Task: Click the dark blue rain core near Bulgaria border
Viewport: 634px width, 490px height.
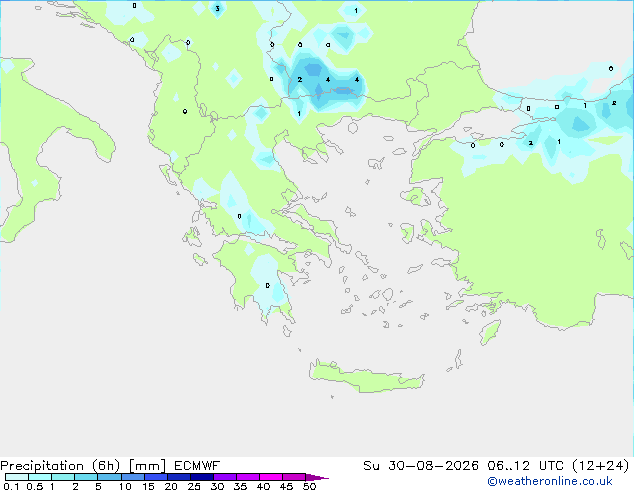Action: click(x=343, y=91)
